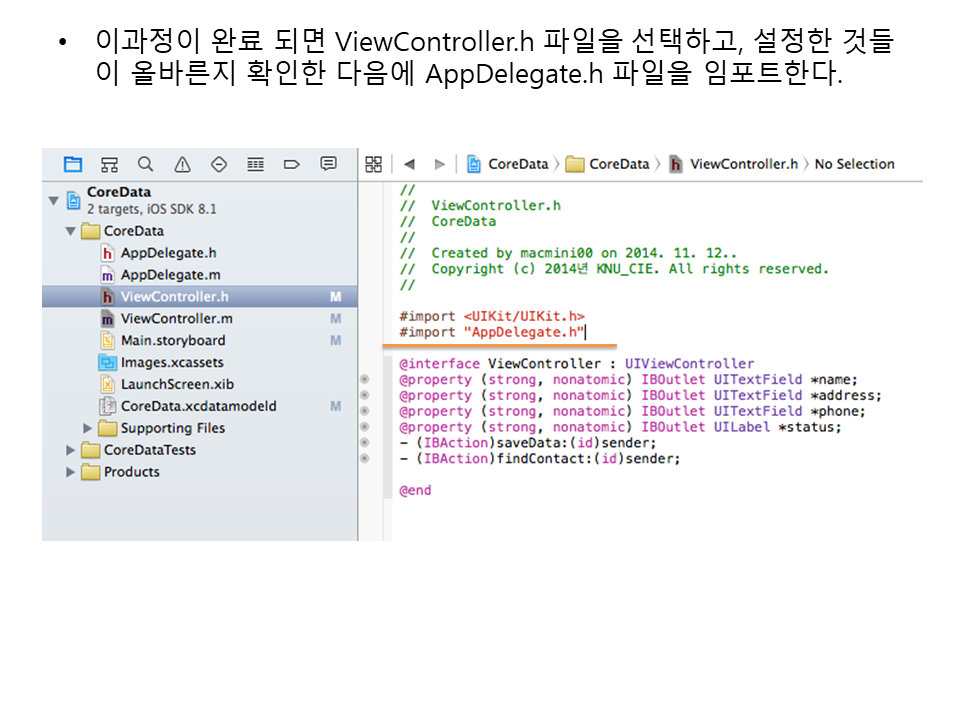
Task: Open the Test navigator diamond icon
Action: click(x=219, y=164)
